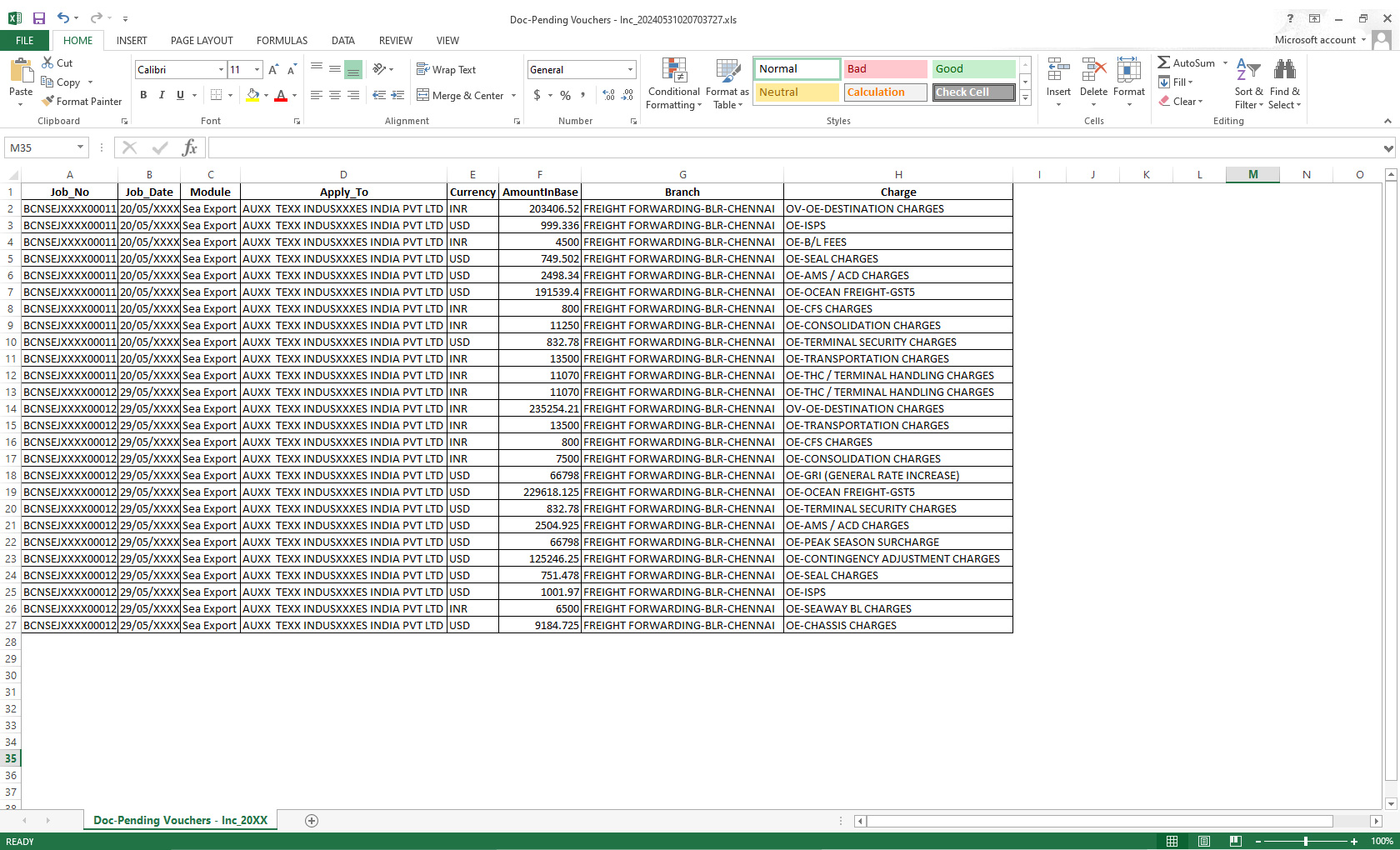Toggle Bold formatting
The width and height of the screenshot is (1400, 850).
click(x=143, y=95)
